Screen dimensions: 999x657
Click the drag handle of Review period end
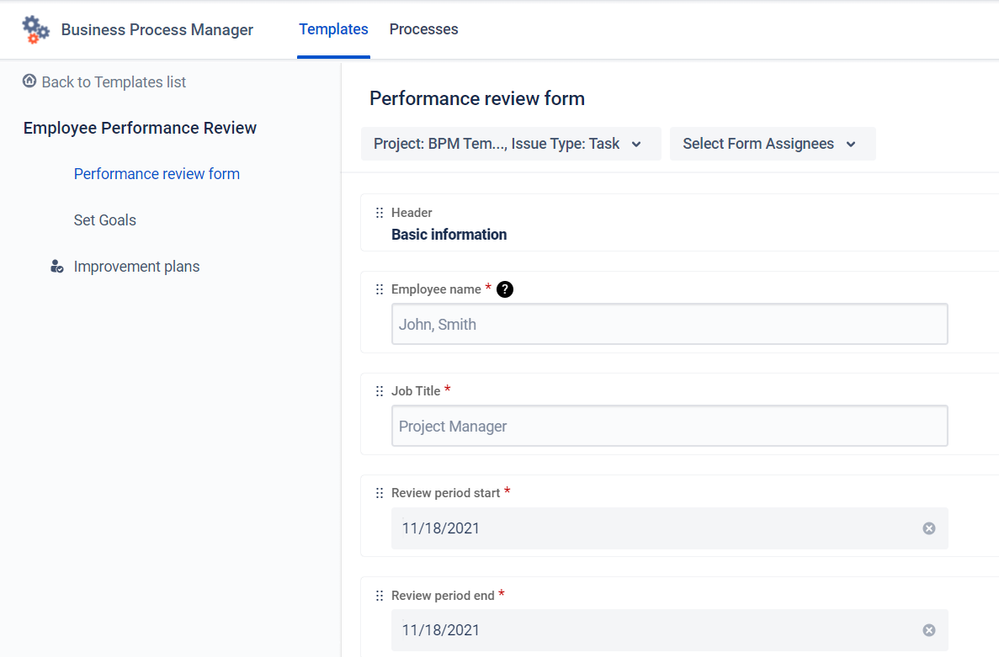[x=380, y=595]
